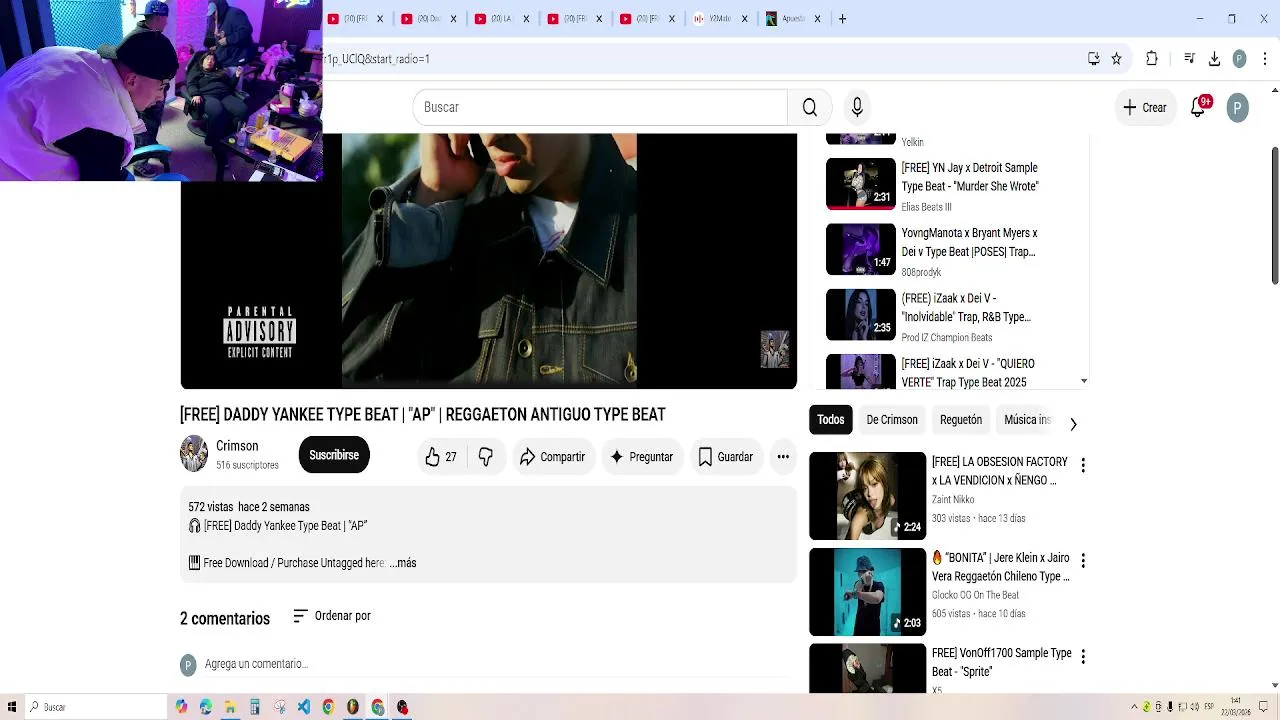1280x720 pixels.
Task: Open Chrome extensions puzzle icon
Action: tap(1152, 59)
